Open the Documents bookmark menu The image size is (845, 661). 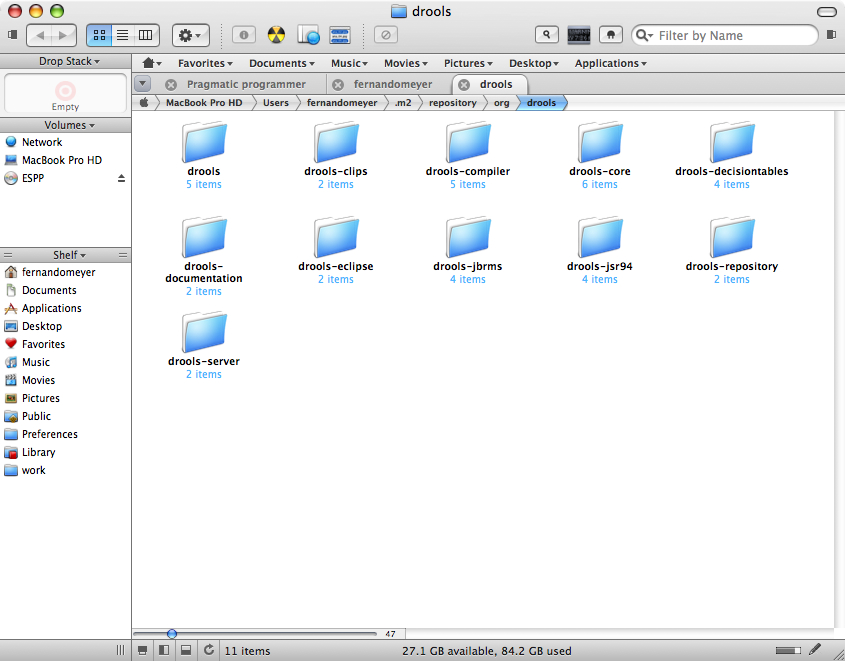tap(281, 64)
